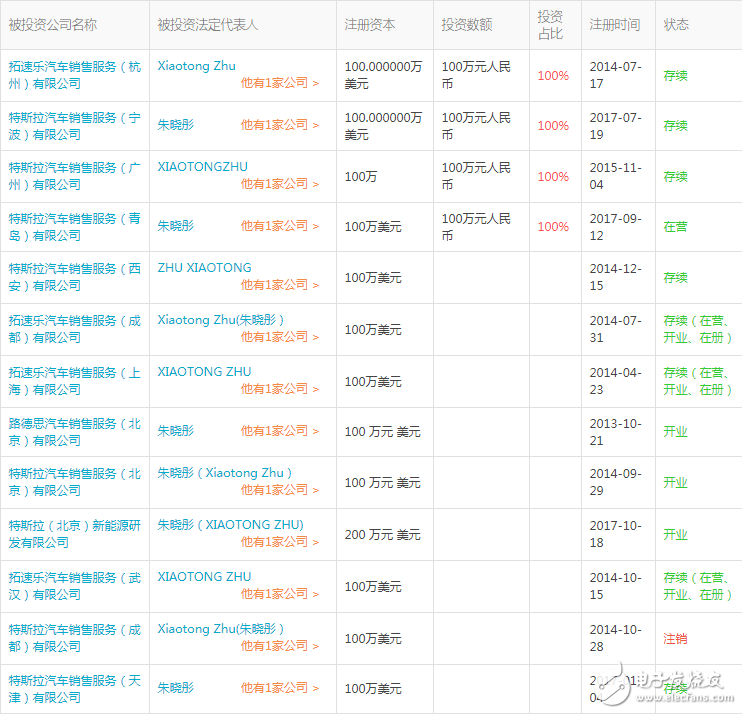Select the red 注销 status cell

click(675, 639)
